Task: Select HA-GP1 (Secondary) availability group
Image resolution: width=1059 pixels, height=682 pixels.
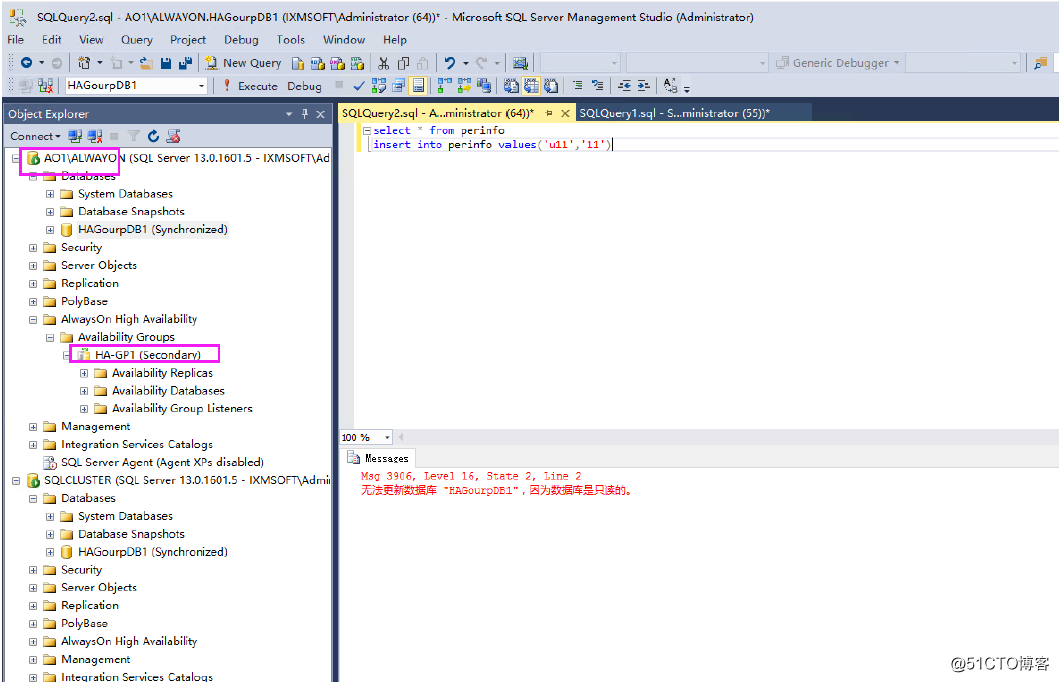Action: pyautogui.click(x=147, y=355)
